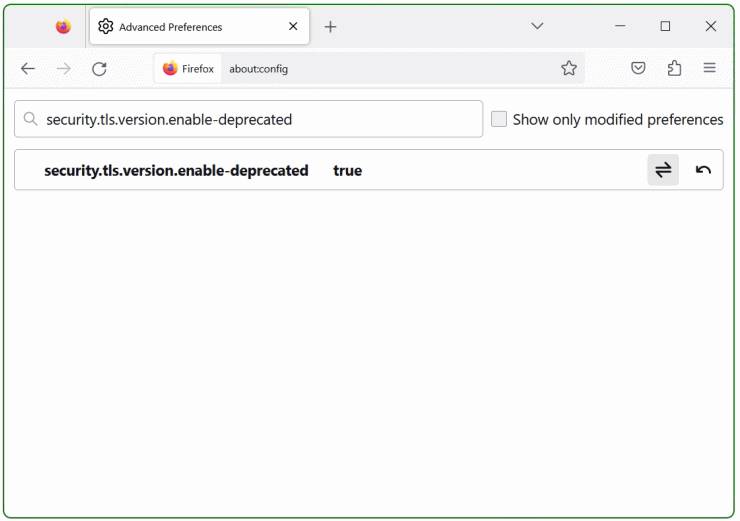Select security.tls.version.enable-deprecated preference name

tap(176, 170)
